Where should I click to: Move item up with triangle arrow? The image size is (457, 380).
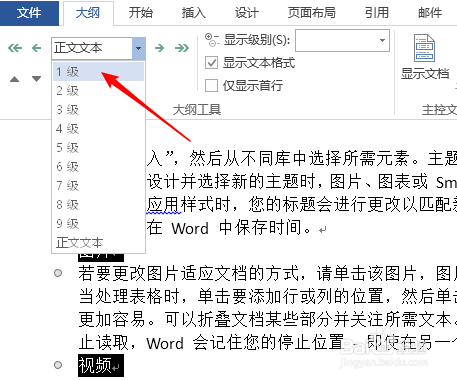coord(14,79)
